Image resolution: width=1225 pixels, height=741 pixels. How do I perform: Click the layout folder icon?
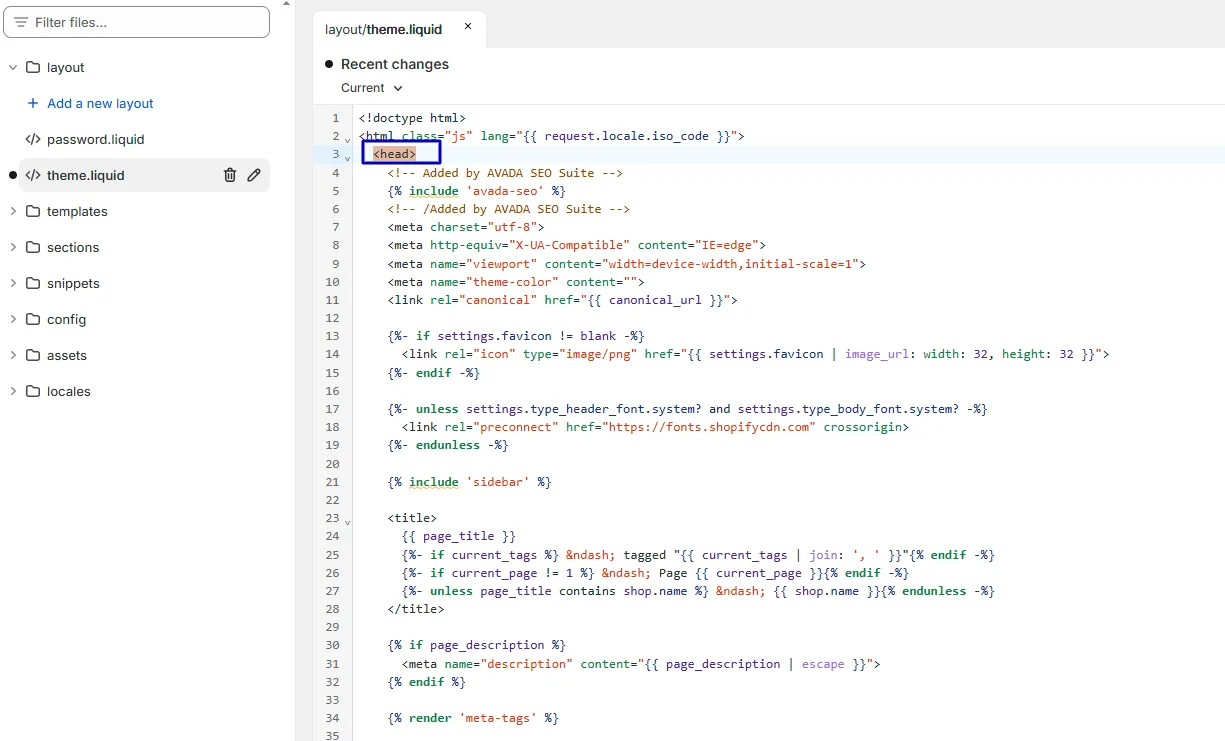click(x=33, y=67)
